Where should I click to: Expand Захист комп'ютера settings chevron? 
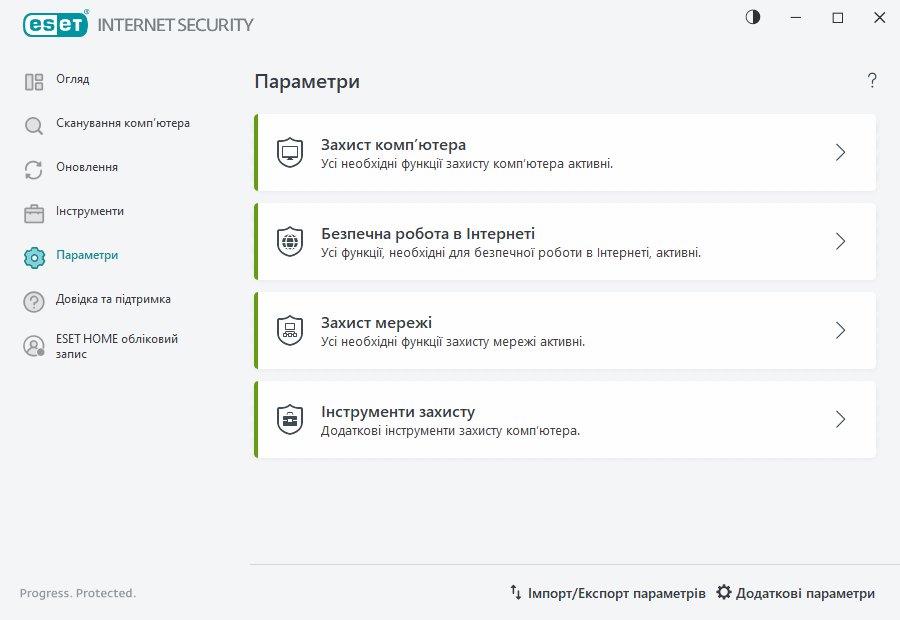click(x=840, y=152)
